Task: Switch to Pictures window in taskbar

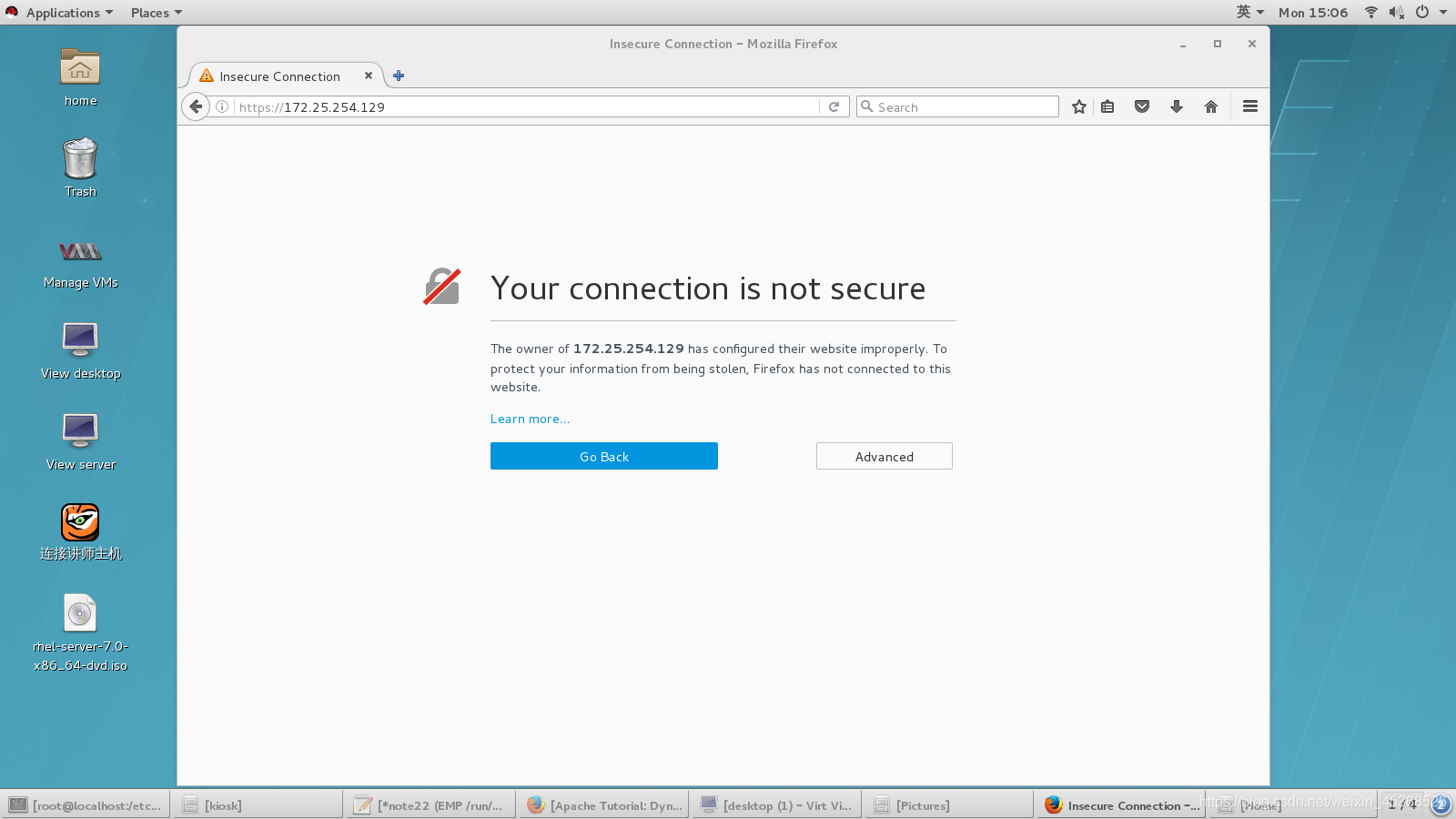Action: (x=949, y=804)
